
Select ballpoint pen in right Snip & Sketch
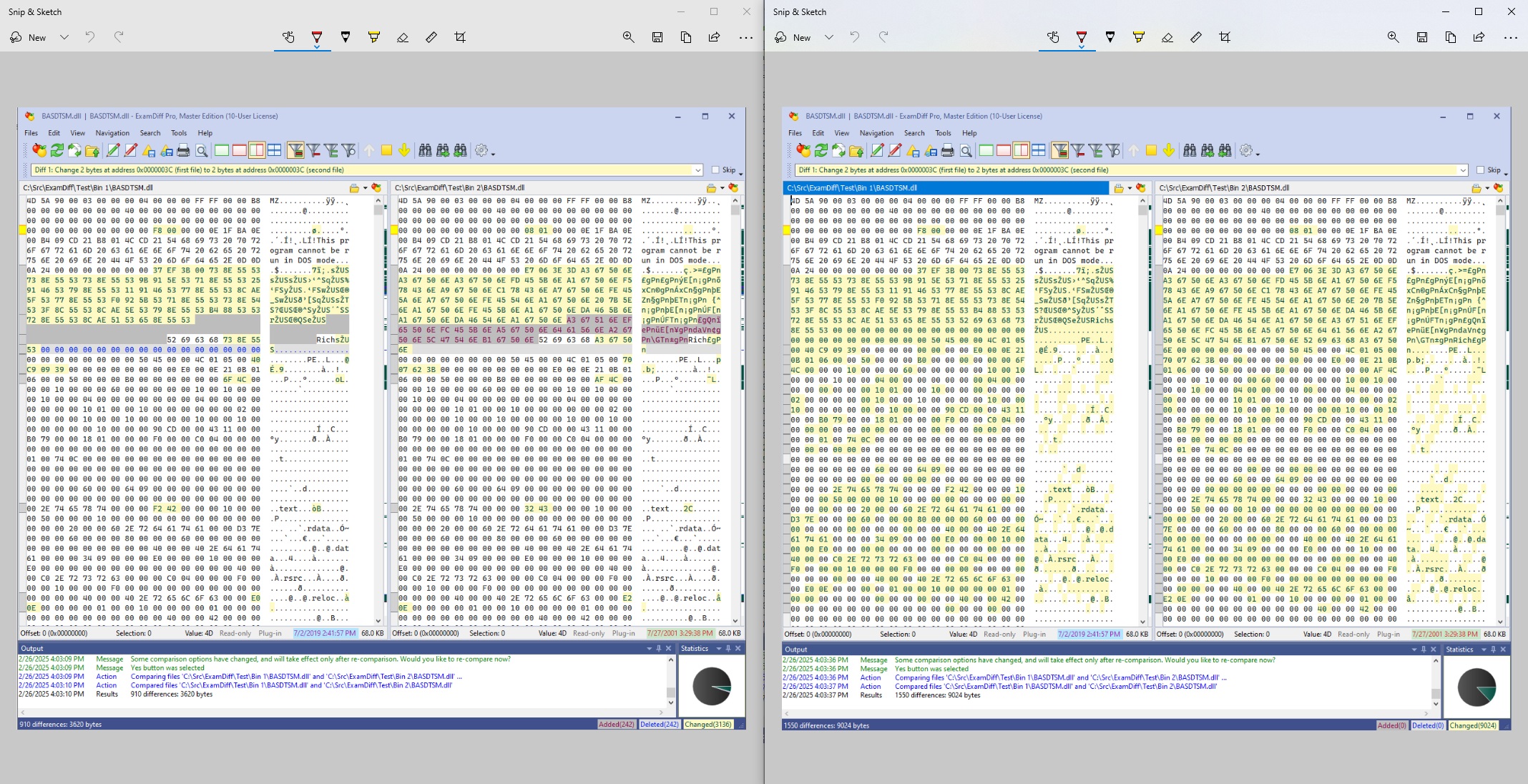click(x=1082, y=37)
